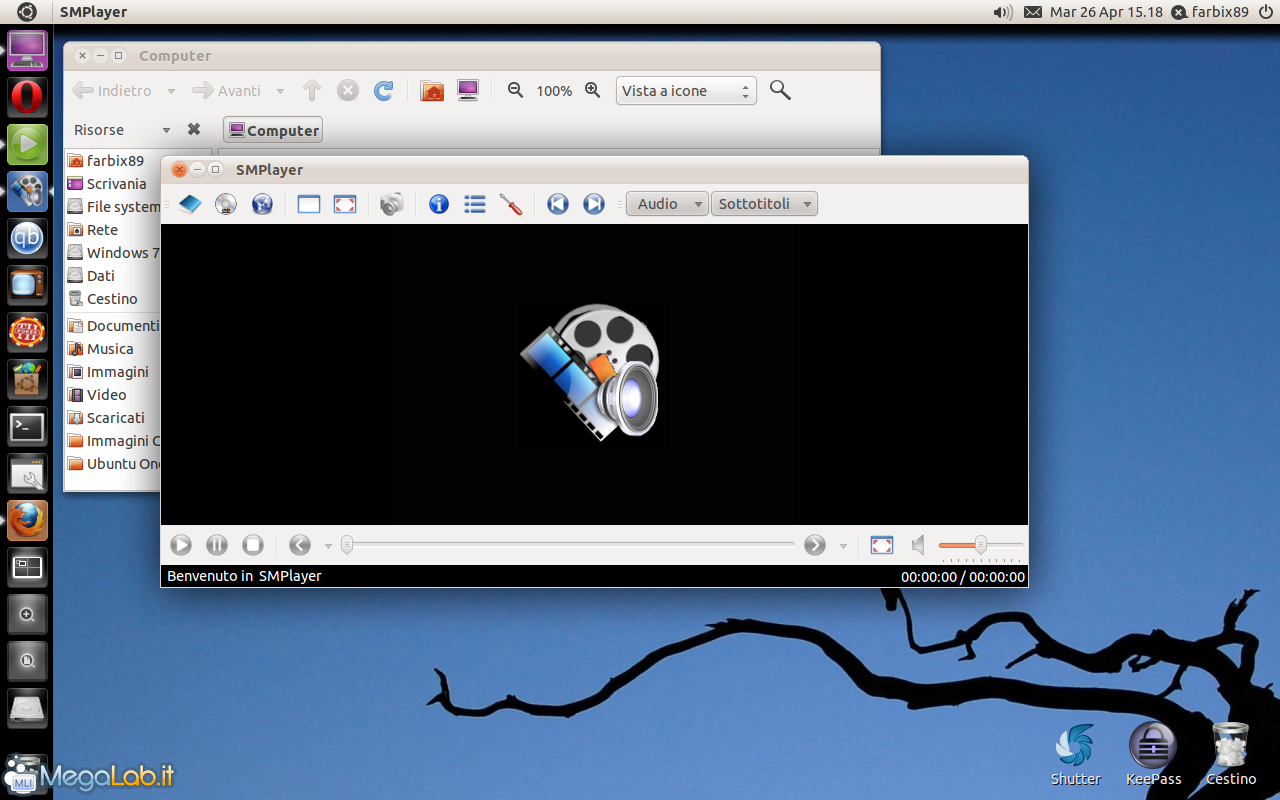Viewport: 1280px width, 800px height.
Task: Click the 00:00:00 / 00:00:00 time display
Action: 962,577
